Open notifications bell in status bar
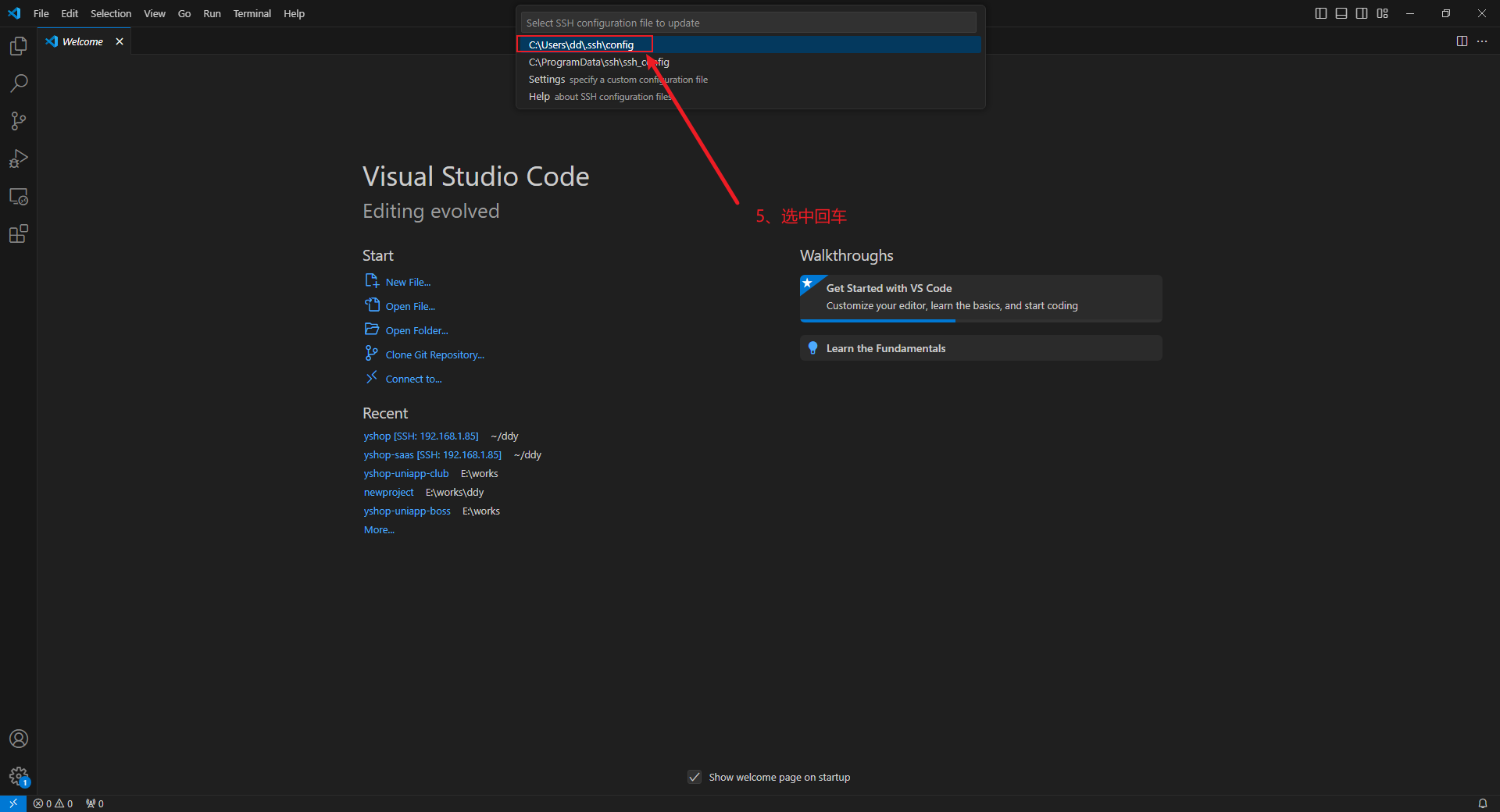This screenshot has height=812, width=1500. (1482, 803)
